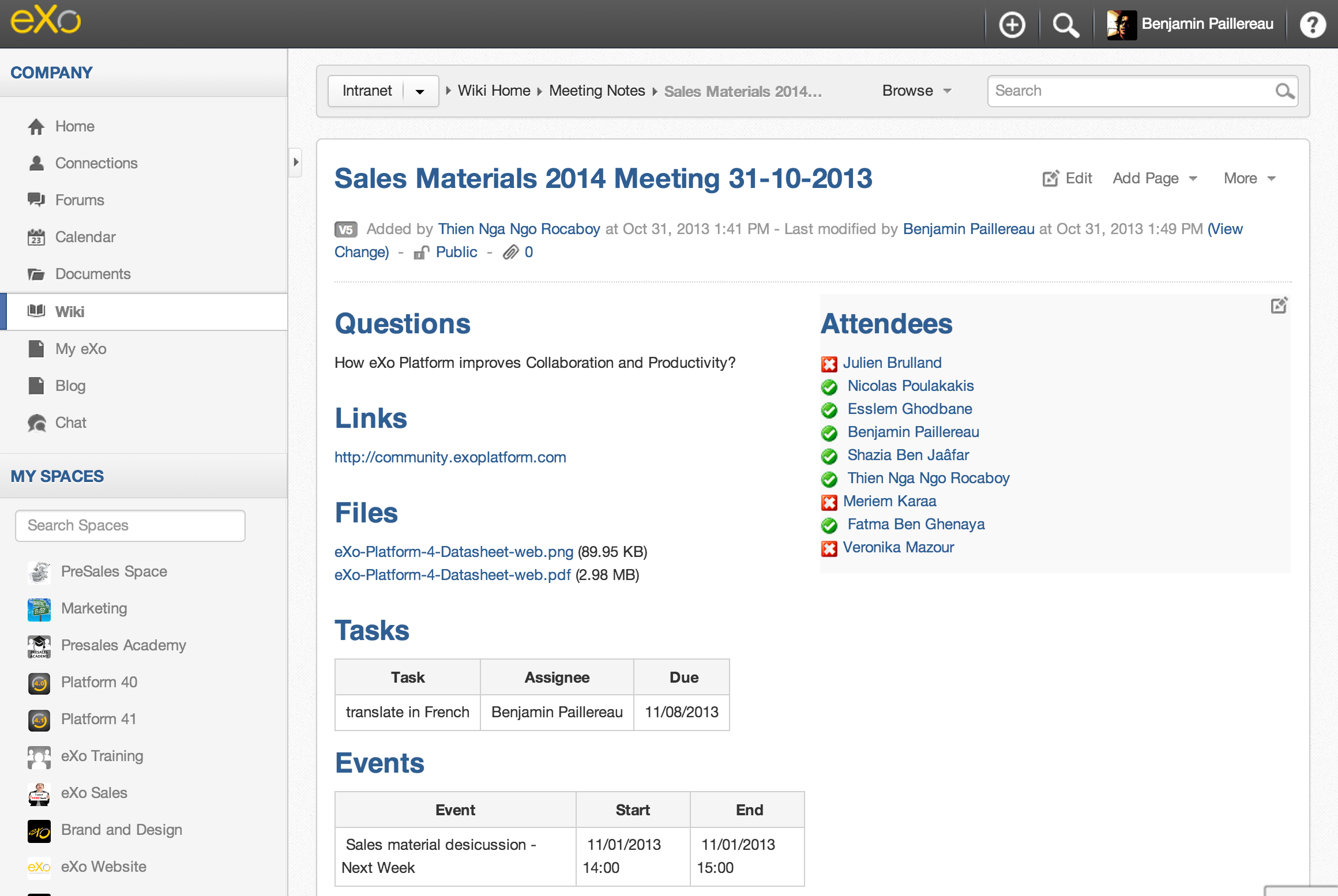Click the attachments paperclip icon

click(x=510, y=253)
